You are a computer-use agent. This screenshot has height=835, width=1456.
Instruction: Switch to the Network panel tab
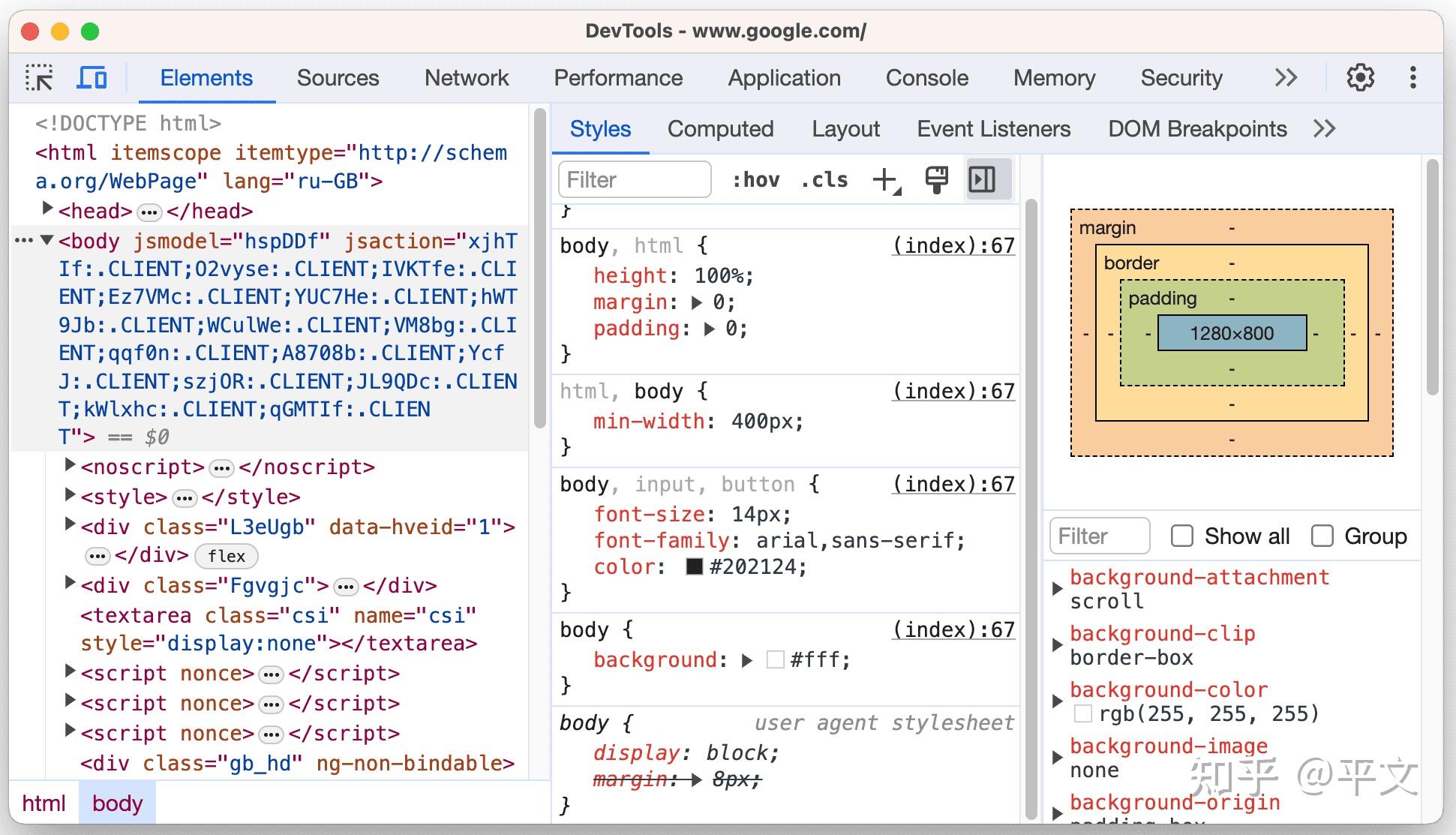click(466, 77)
